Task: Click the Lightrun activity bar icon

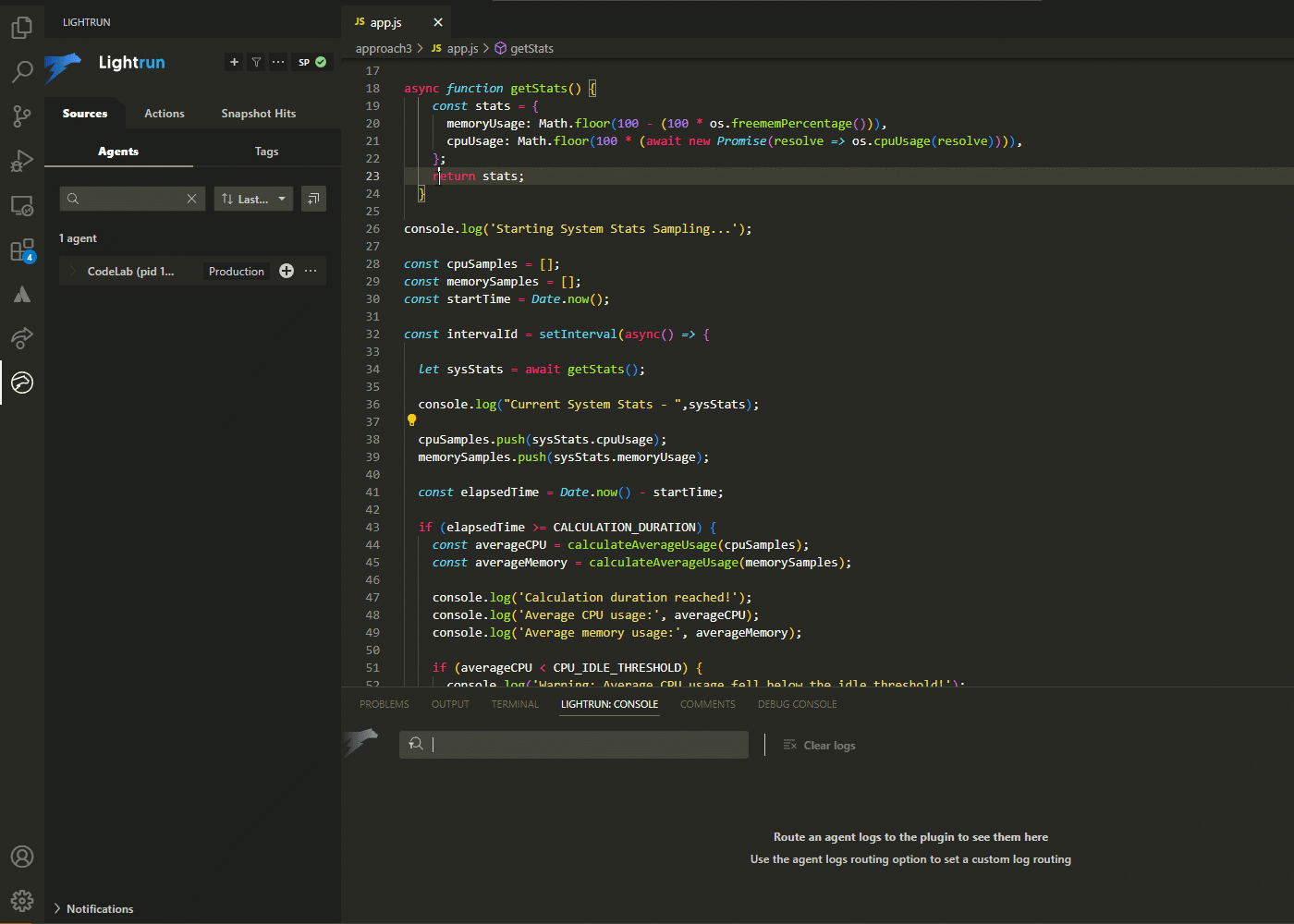Action: click(21, 383)
